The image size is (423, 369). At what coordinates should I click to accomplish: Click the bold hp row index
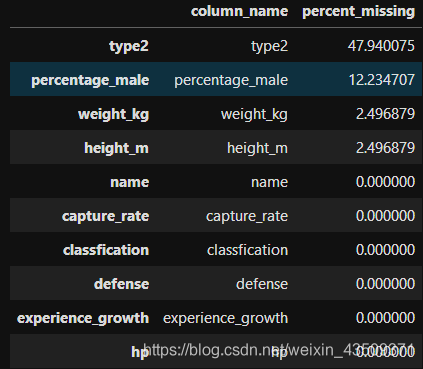(140, 352)
